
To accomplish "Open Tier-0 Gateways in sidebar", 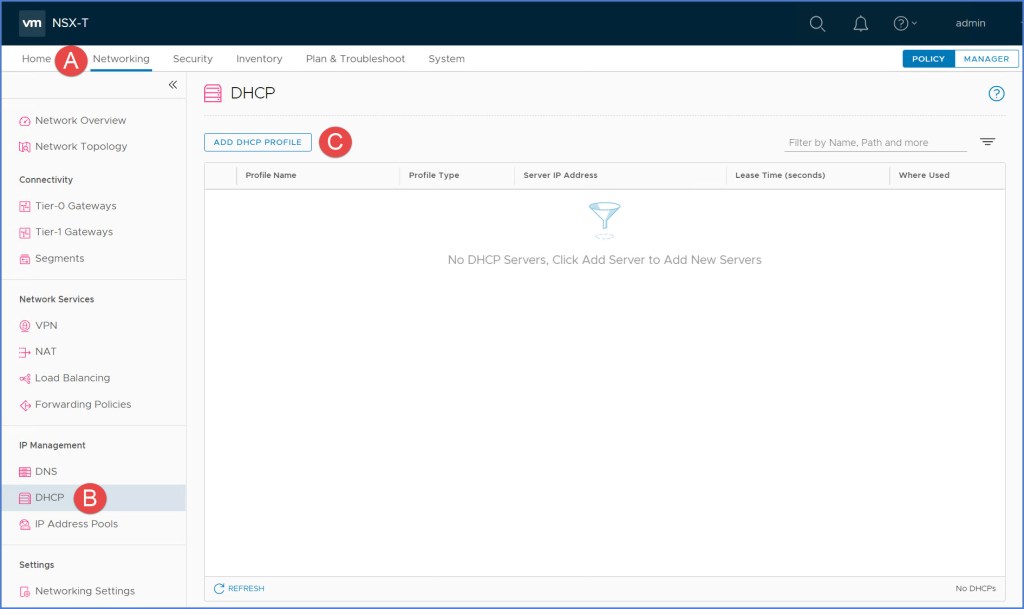I will [75, 206].
